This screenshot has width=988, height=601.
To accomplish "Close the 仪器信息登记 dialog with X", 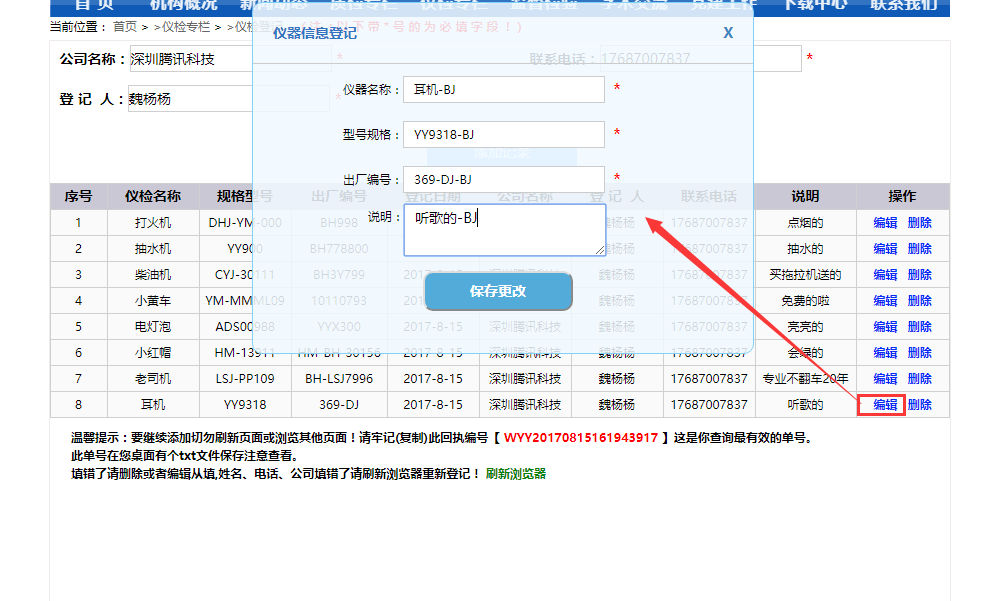I will [x=728, y=33].
